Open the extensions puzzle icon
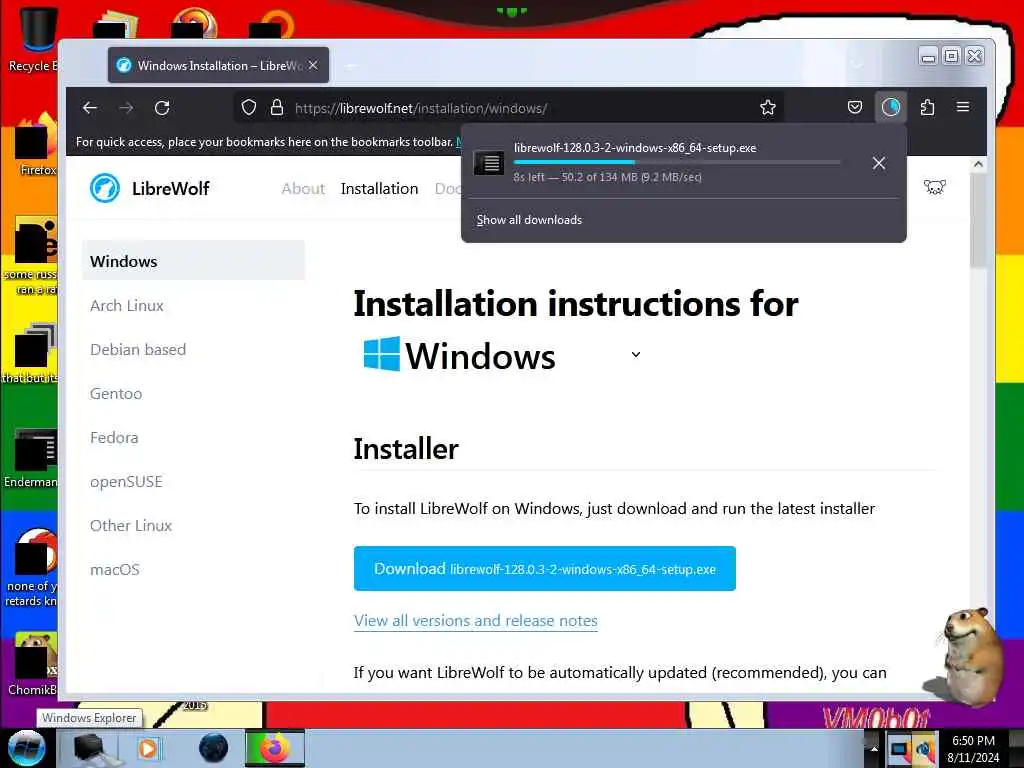 coord(927,107)
